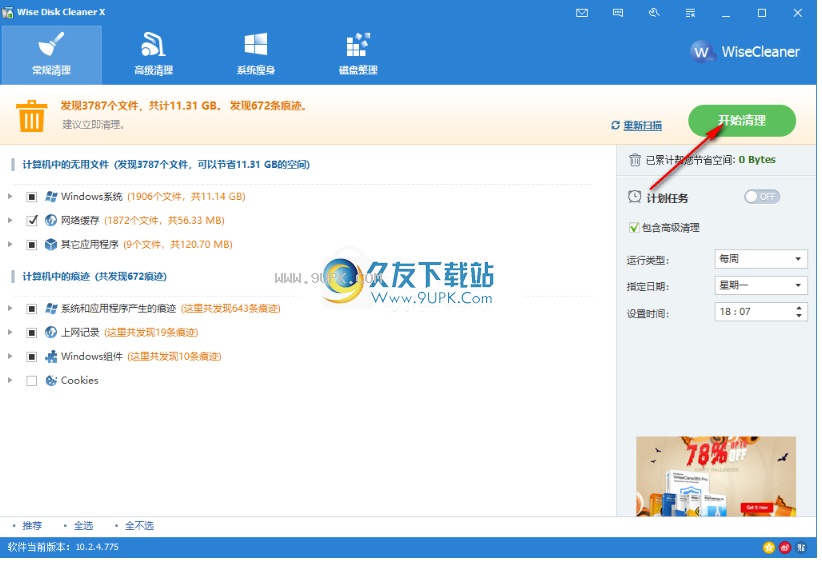Expand the 系统和应用程序产生的痕迹 row

click(x=10, y=308)
